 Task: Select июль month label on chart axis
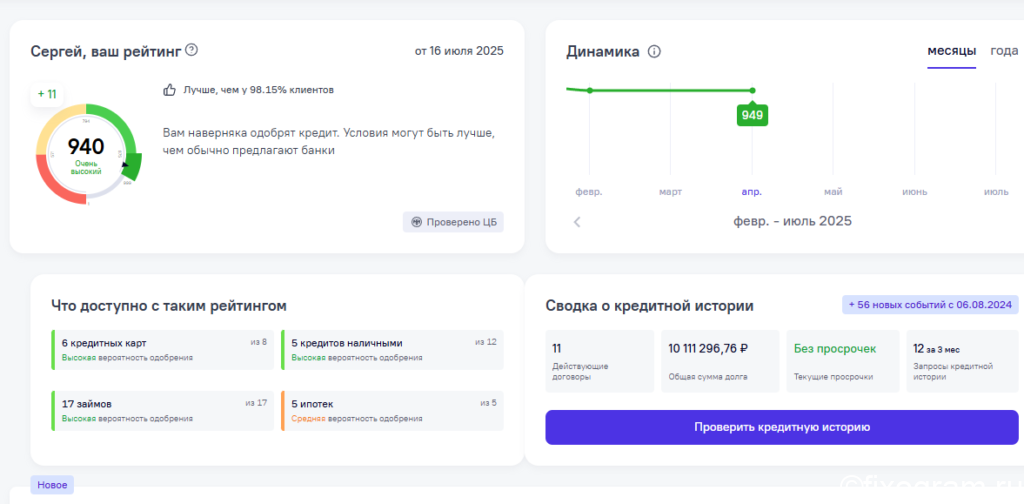pos(996,192)
